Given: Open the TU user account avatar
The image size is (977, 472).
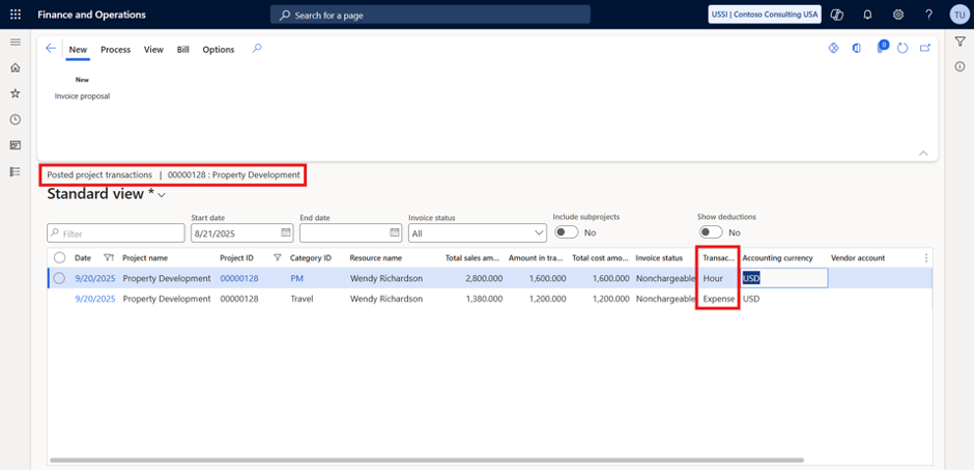Looking at the screenshot, I should (960, 14).
